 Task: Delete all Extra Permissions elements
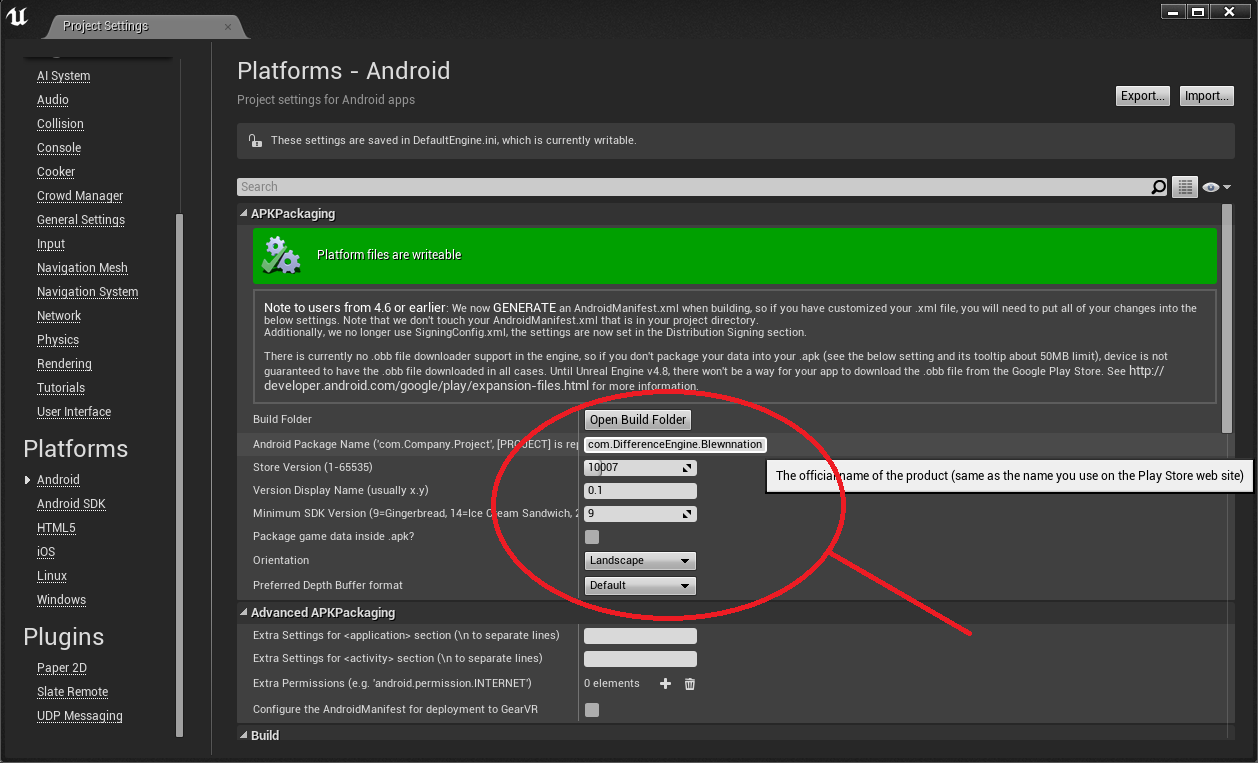[689, 684]
